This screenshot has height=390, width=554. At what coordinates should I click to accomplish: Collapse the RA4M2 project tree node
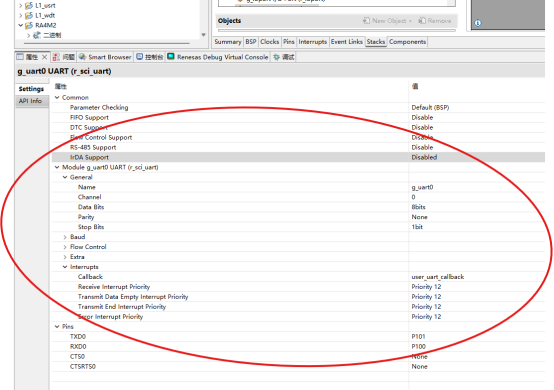point(20,25)
